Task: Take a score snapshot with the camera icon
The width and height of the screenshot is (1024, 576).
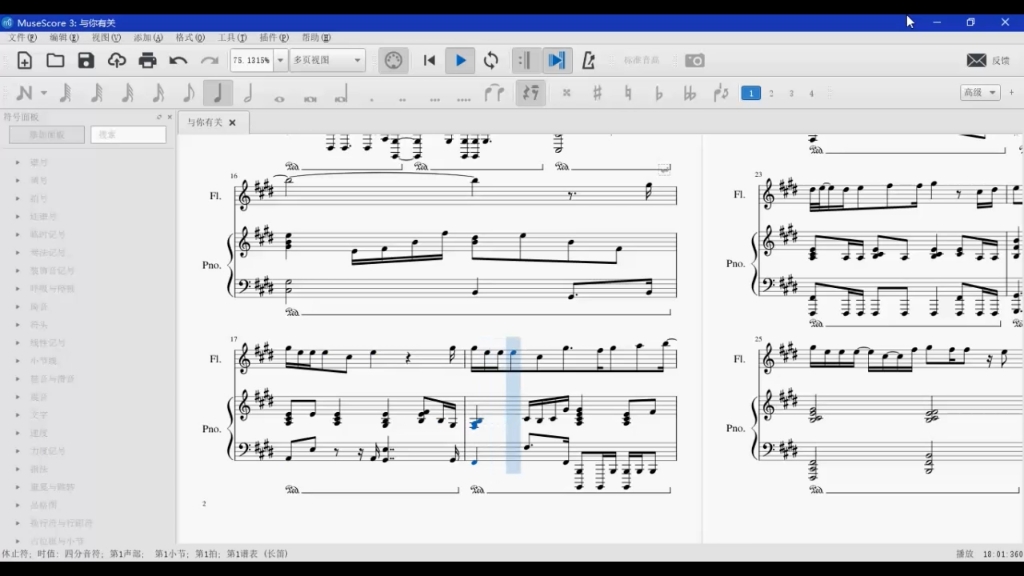Action: click(x=694, y=61)
